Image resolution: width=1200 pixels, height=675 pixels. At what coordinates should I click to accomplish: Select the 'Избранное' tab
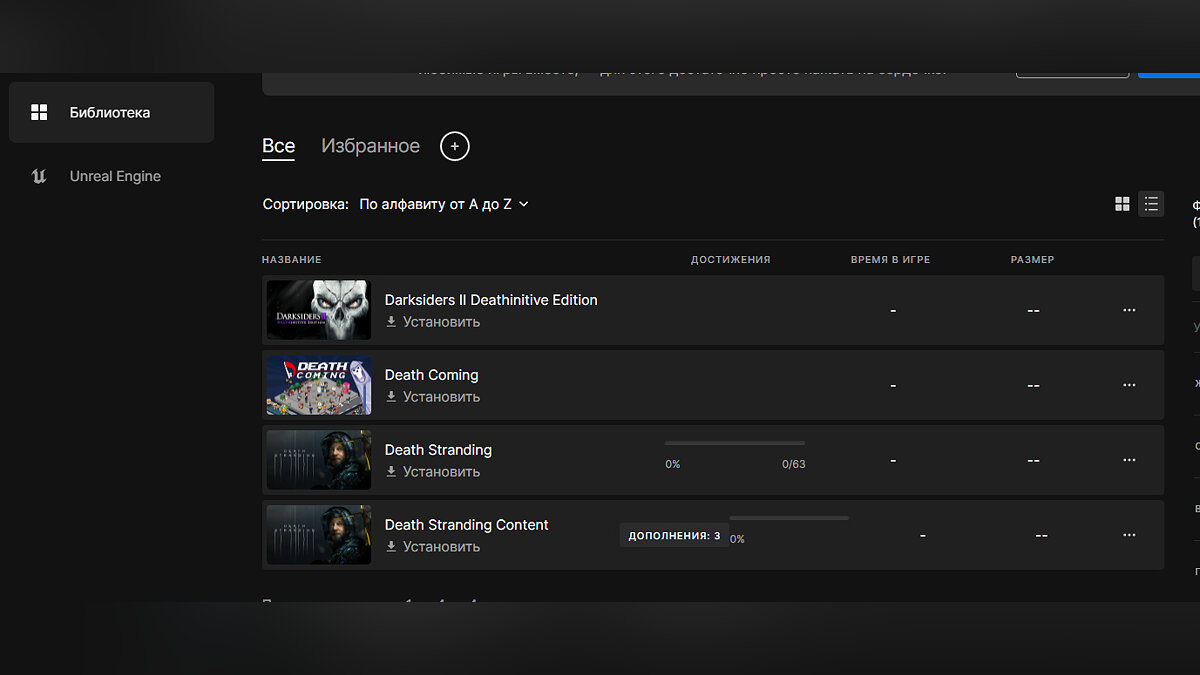[x=370, y=147]
